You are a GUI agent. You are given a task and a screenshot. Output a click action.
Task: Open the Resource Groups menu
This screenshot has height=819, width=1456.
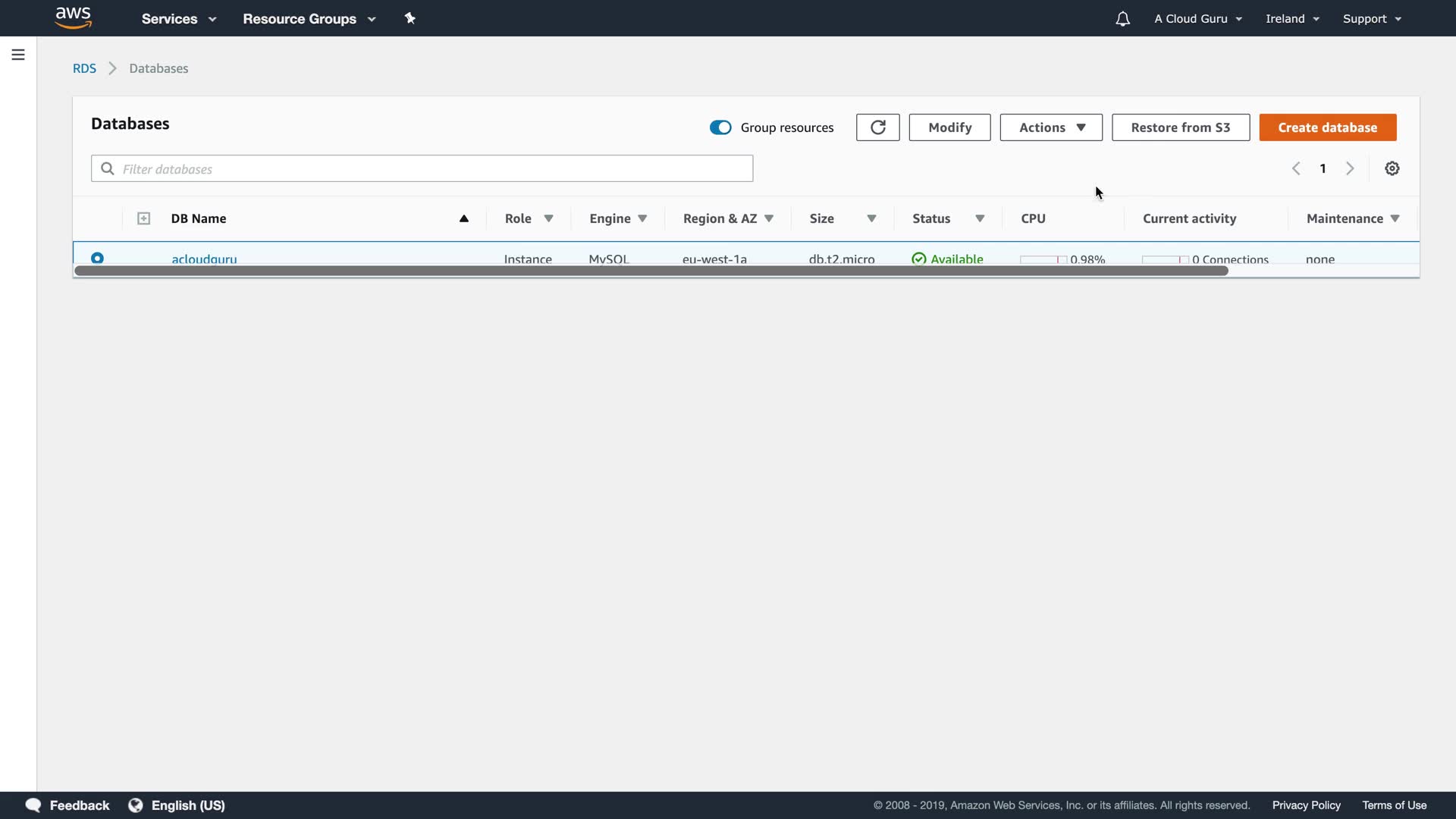pyautogui.click(x=309, y=19)
